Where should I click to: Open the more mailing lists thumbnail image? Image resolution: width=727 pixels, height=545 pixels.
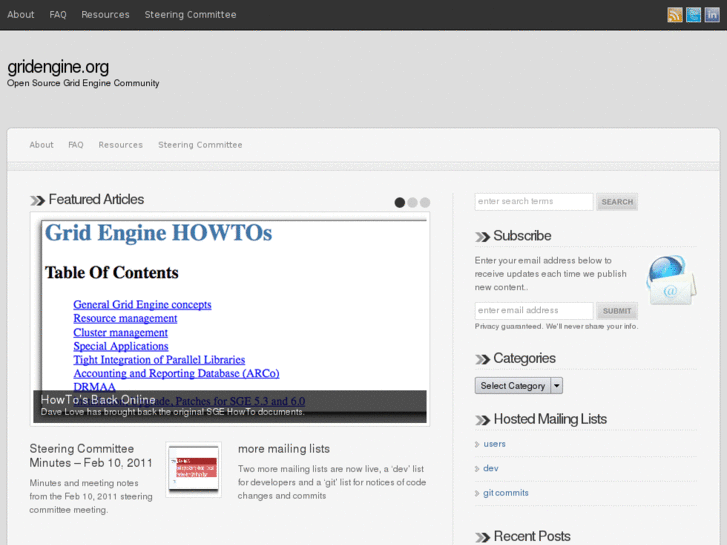193,469
